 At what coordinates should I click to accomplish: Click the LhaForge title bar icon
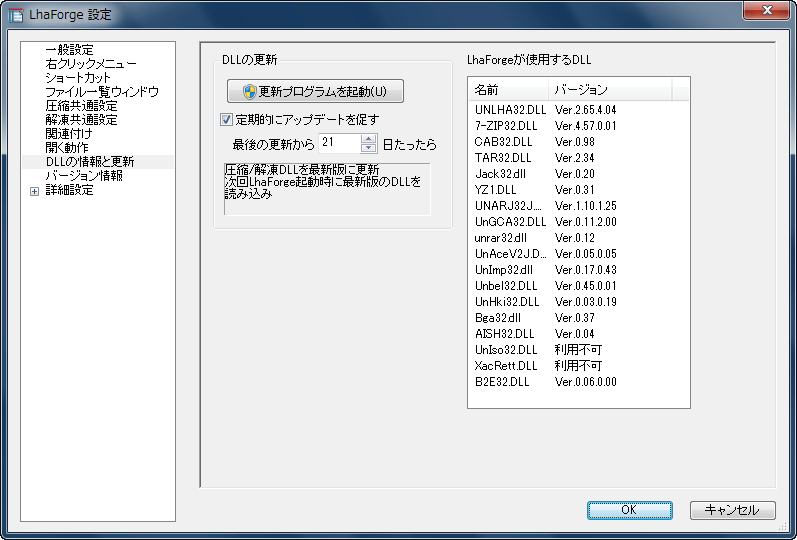16,15
